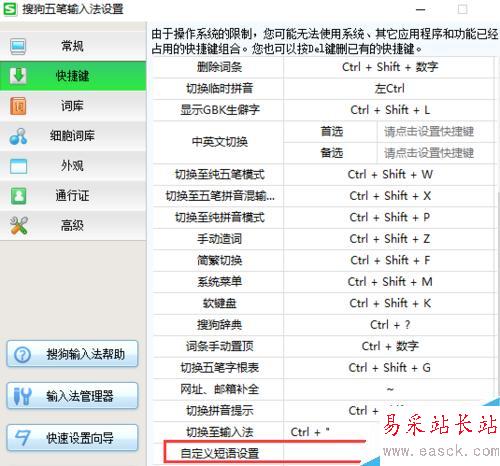500x466 pixels.
Task: Click the 手动造词 label
Action: [219, 239]
